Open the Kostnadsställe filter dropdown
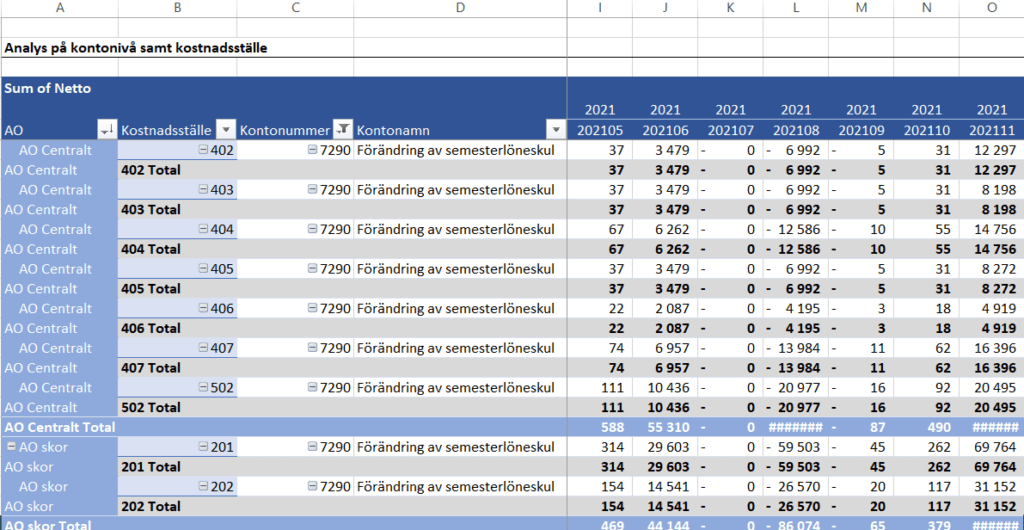Image resolution: width=1024 pixels, height=530 pixels. coord(226,130)
